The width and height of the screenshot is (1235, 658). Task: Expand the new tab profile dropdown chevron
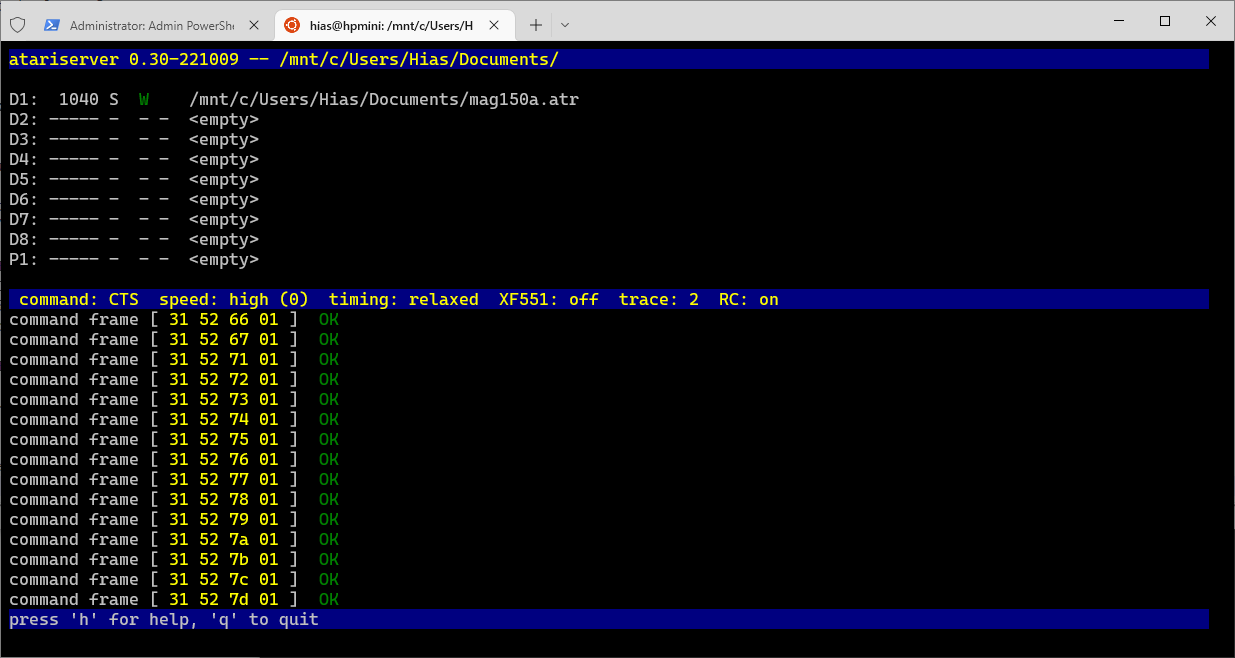click(x=565, y=24)
